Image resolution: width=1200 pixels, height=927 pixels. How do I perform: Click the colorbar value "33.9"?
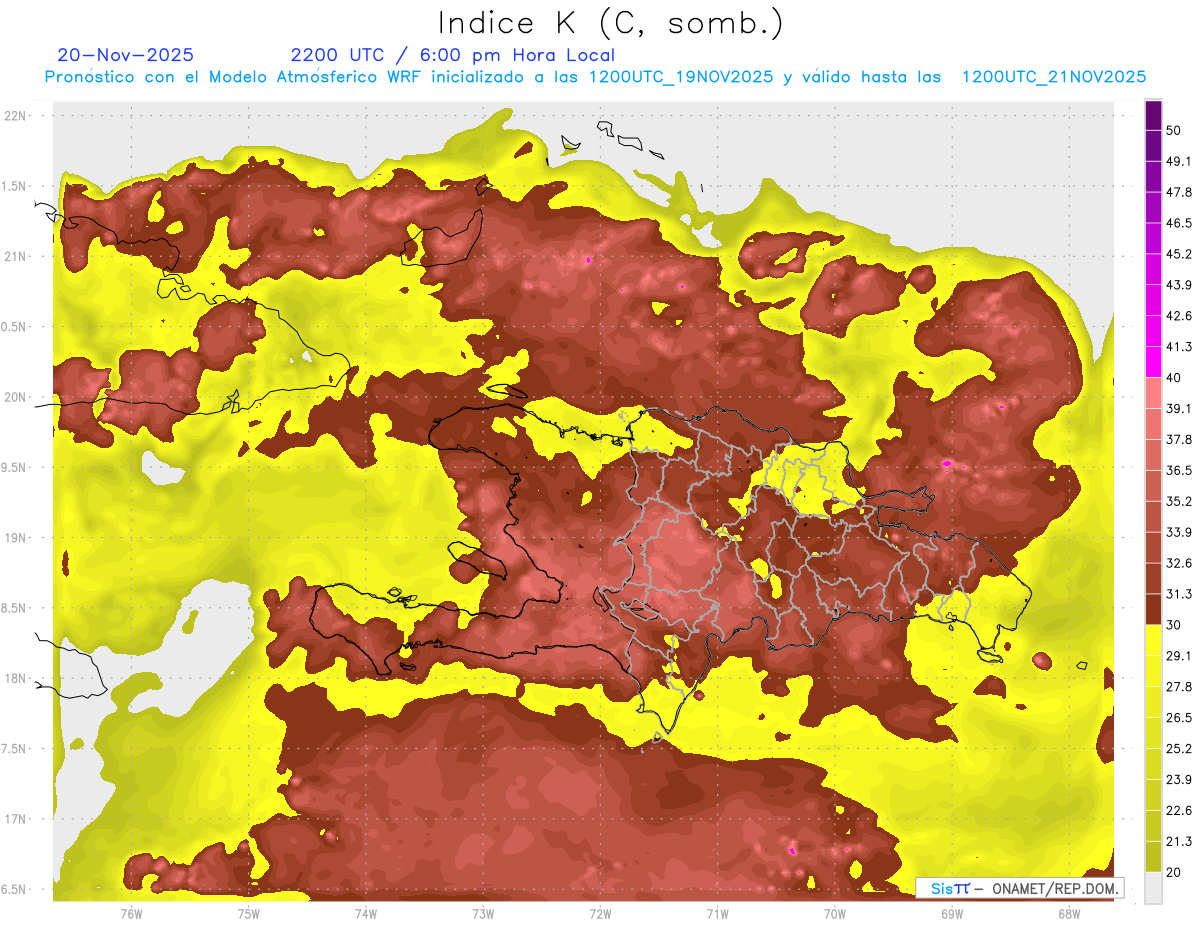click(x=1179, y=532)
